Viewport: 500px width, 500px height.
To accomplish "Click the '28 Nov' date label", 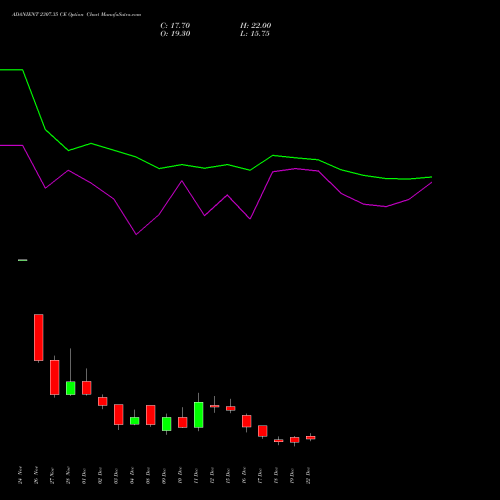I will (68, 475).
